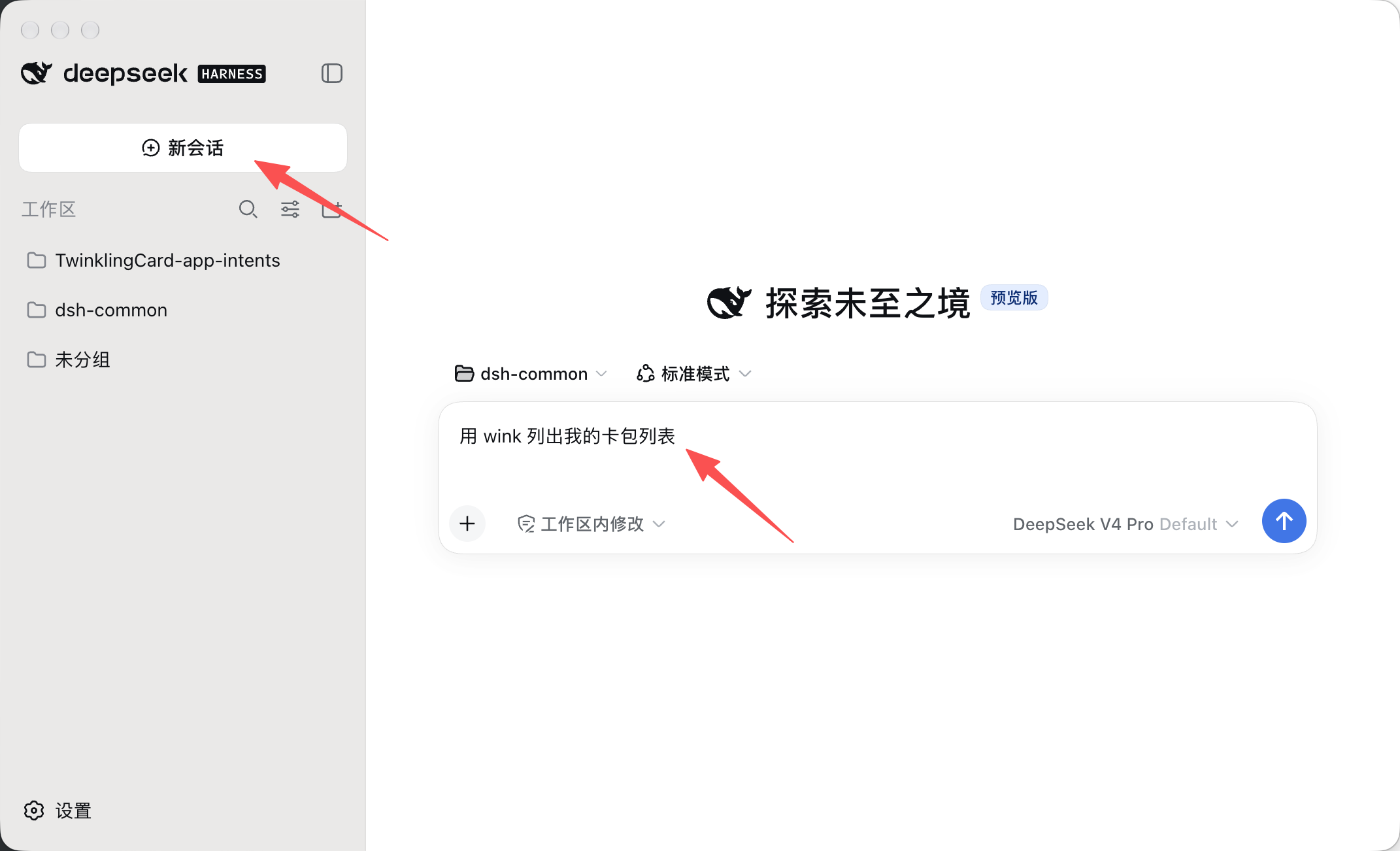This screenshot has height=851, width=1400.
Task: Click the folder icon beside 未分组
Action: [x=37, y=359]
